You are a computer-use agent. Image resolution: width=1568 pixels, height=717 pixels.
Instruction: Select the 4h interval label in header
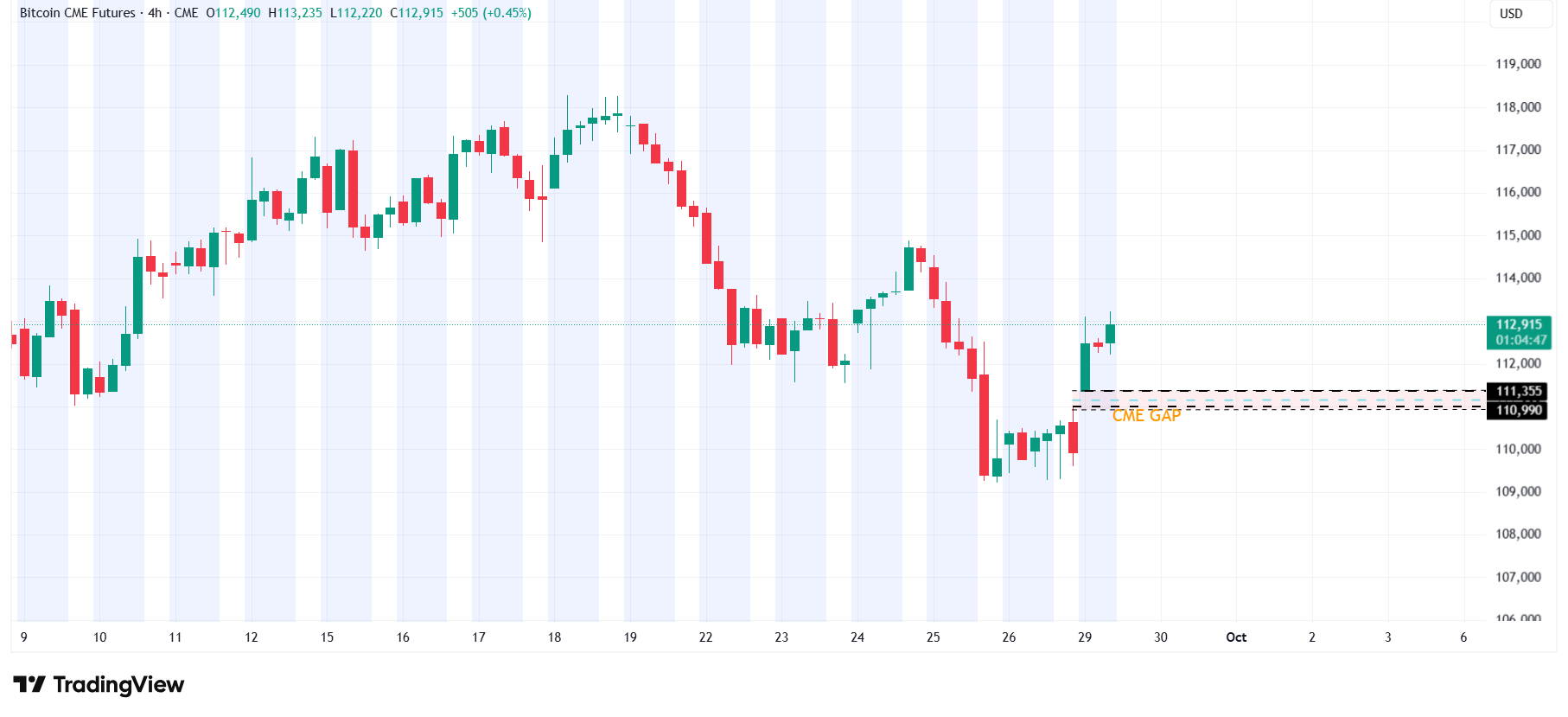pos(155,13)
